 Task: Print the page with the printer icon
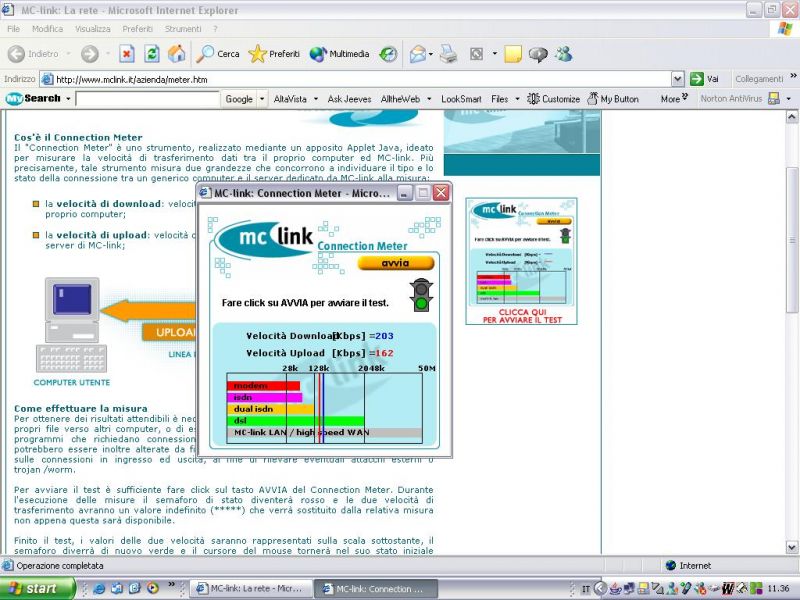448,54
